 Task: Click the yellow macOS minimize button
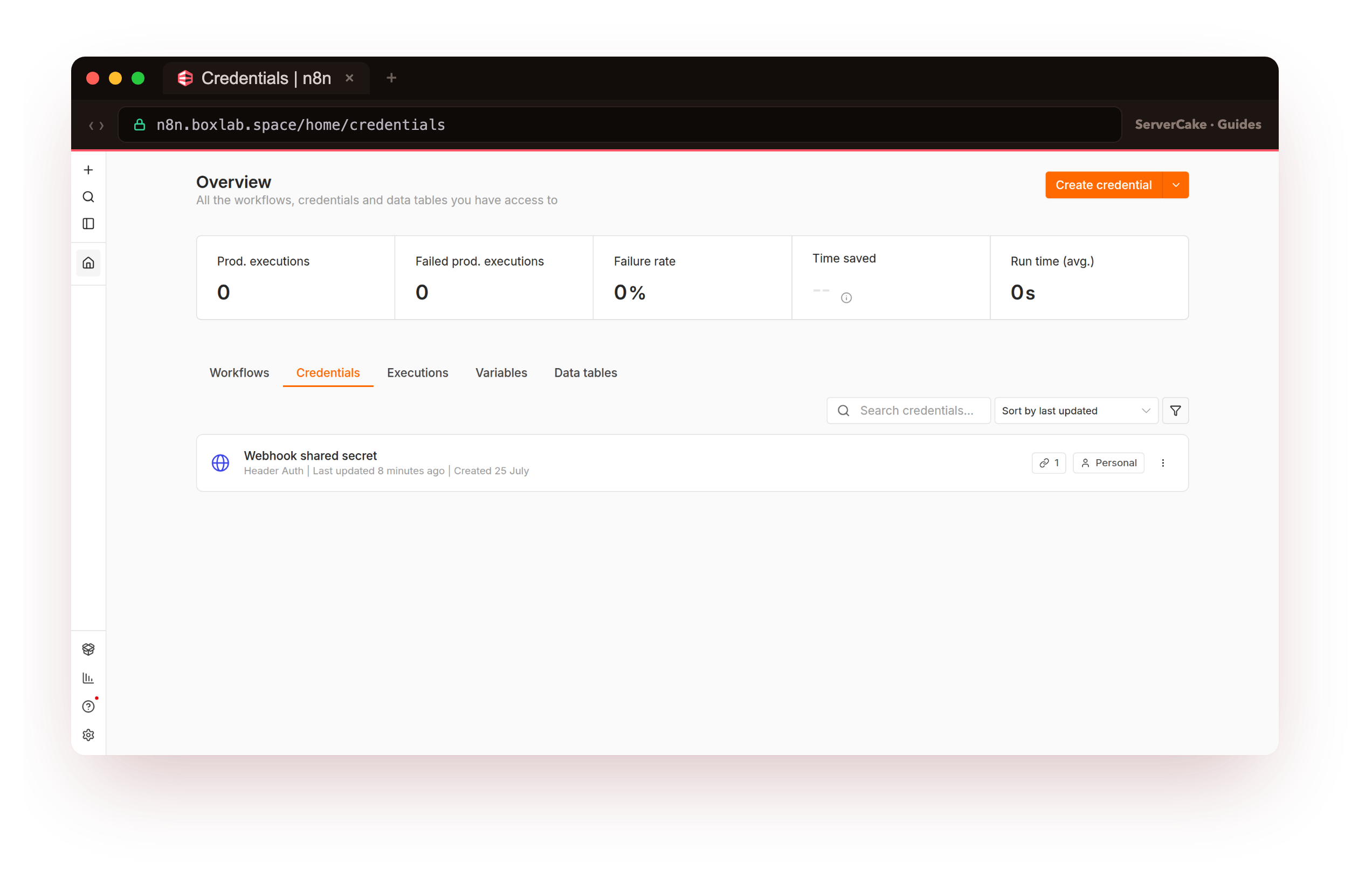click(115, 78)
